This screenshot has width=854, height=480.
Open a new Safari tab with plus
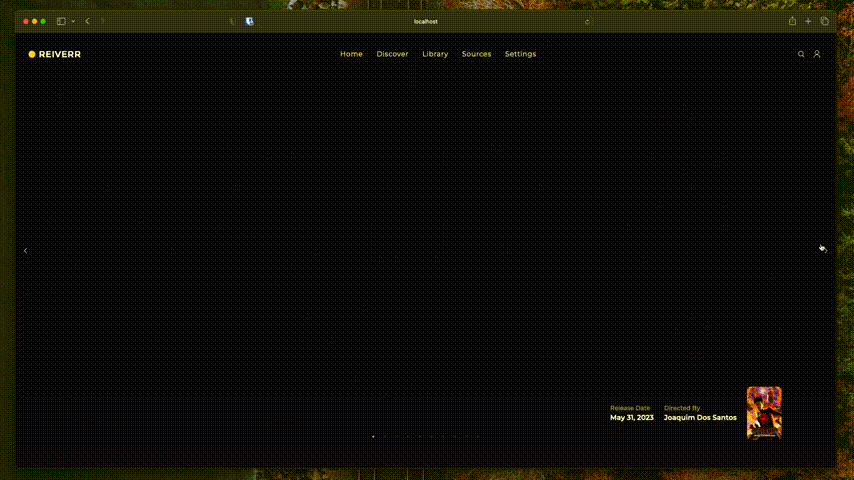pyautogui.click(x=808, y=21)
